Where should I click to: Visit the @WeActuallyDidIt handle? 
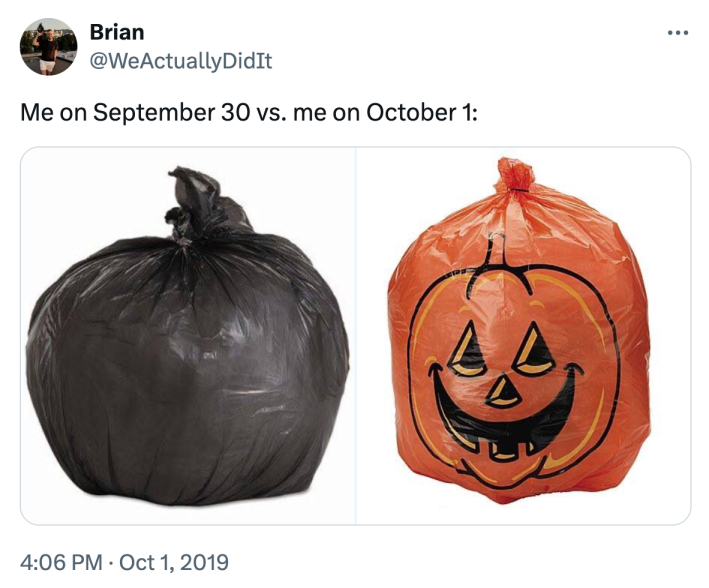180,61
